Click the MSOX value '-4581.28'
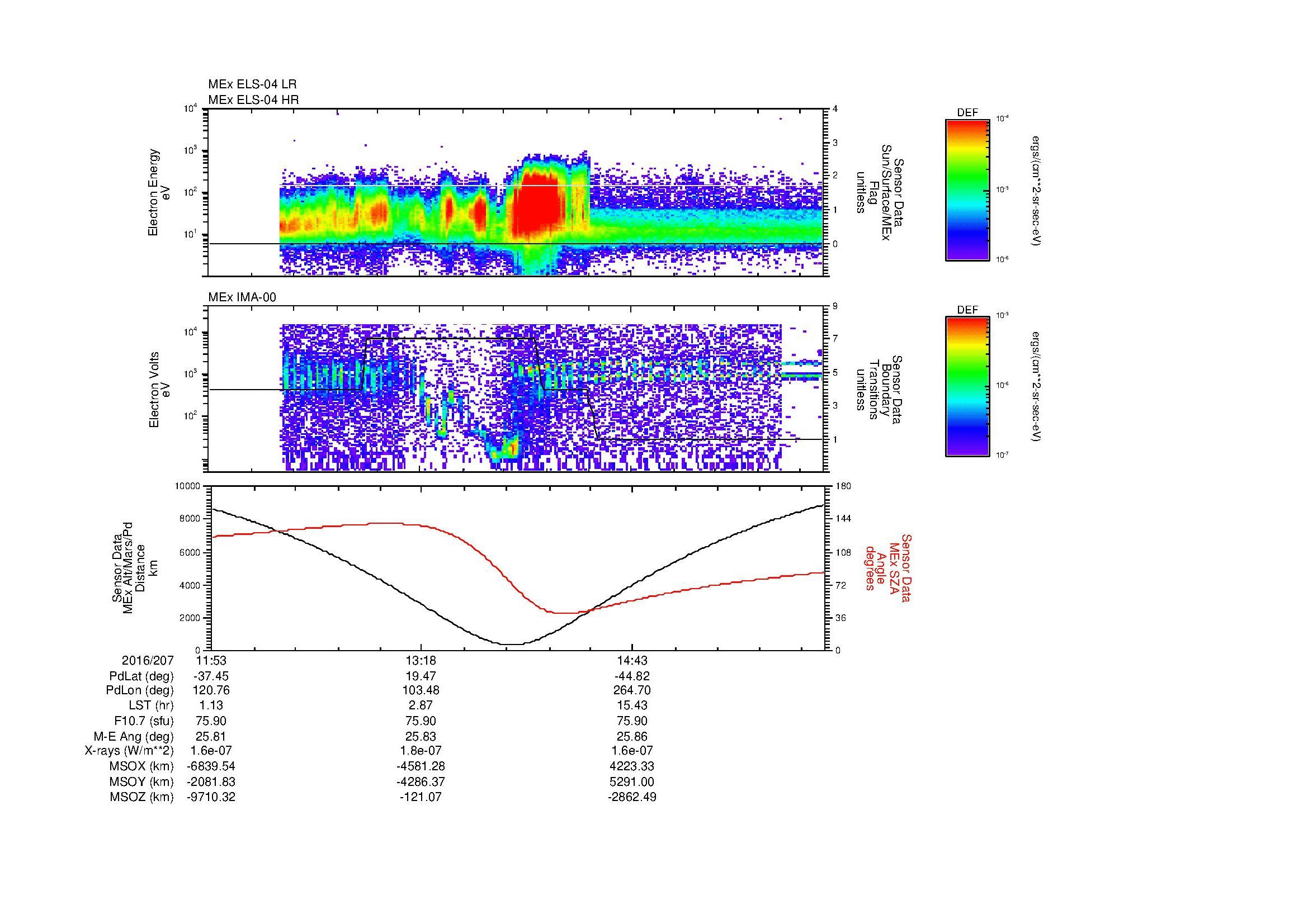Image resolution: width=1308 pixels, height=924 pixels. [x=421, y=766]
